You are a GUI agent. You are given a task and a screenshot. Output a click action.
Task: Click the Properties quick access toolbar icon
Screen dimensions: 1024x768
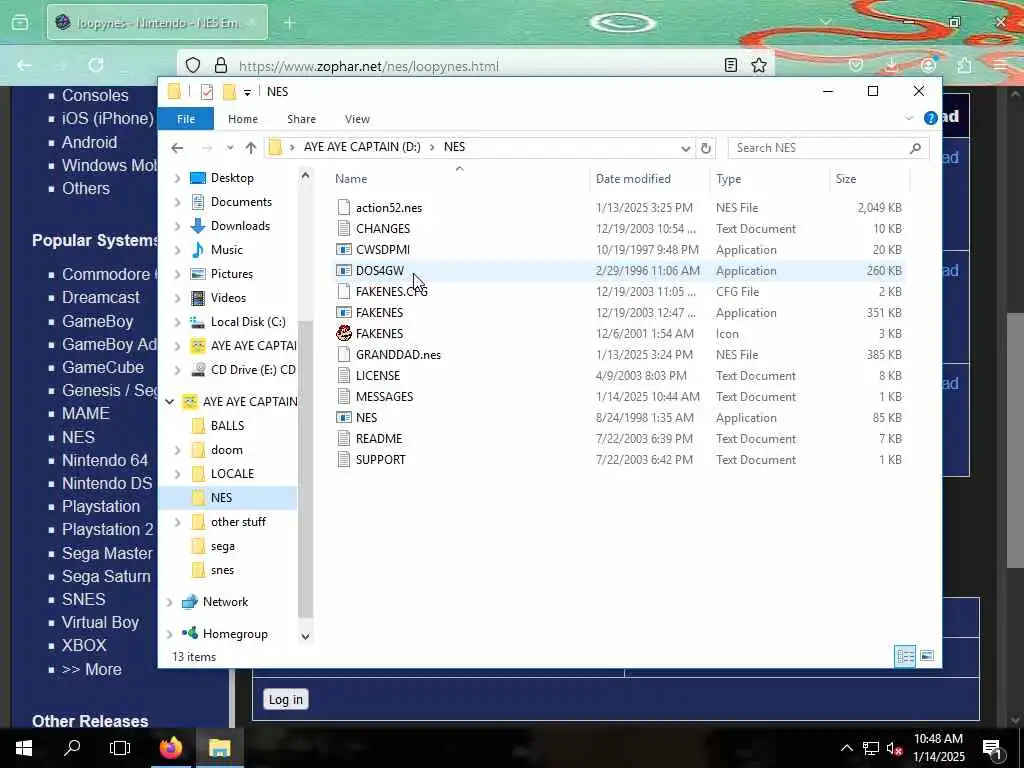coord(207,91)
